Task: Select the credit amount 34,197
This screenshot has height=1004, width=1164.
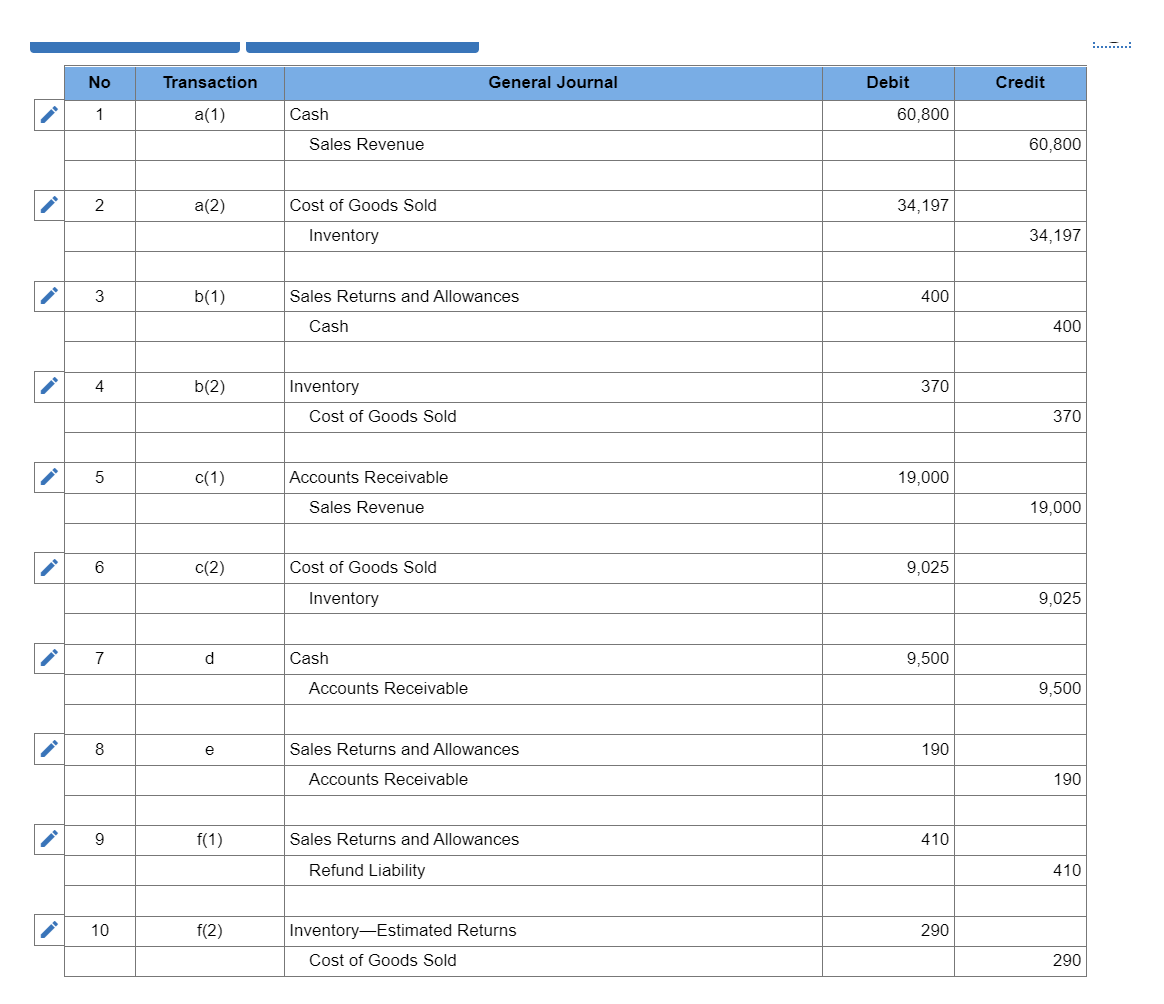Action: 1055,236
